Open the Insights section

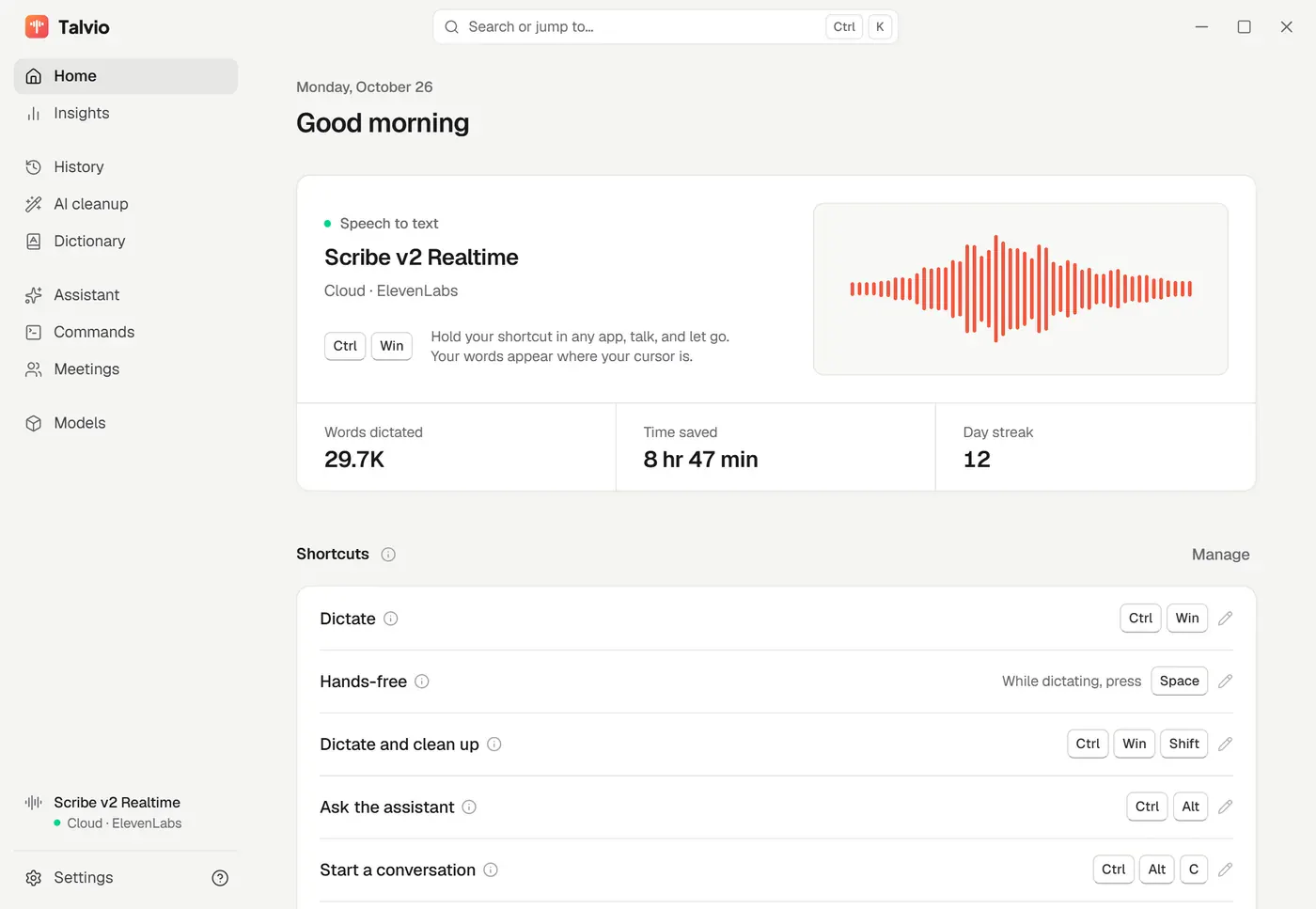click(x=126, y=114)
